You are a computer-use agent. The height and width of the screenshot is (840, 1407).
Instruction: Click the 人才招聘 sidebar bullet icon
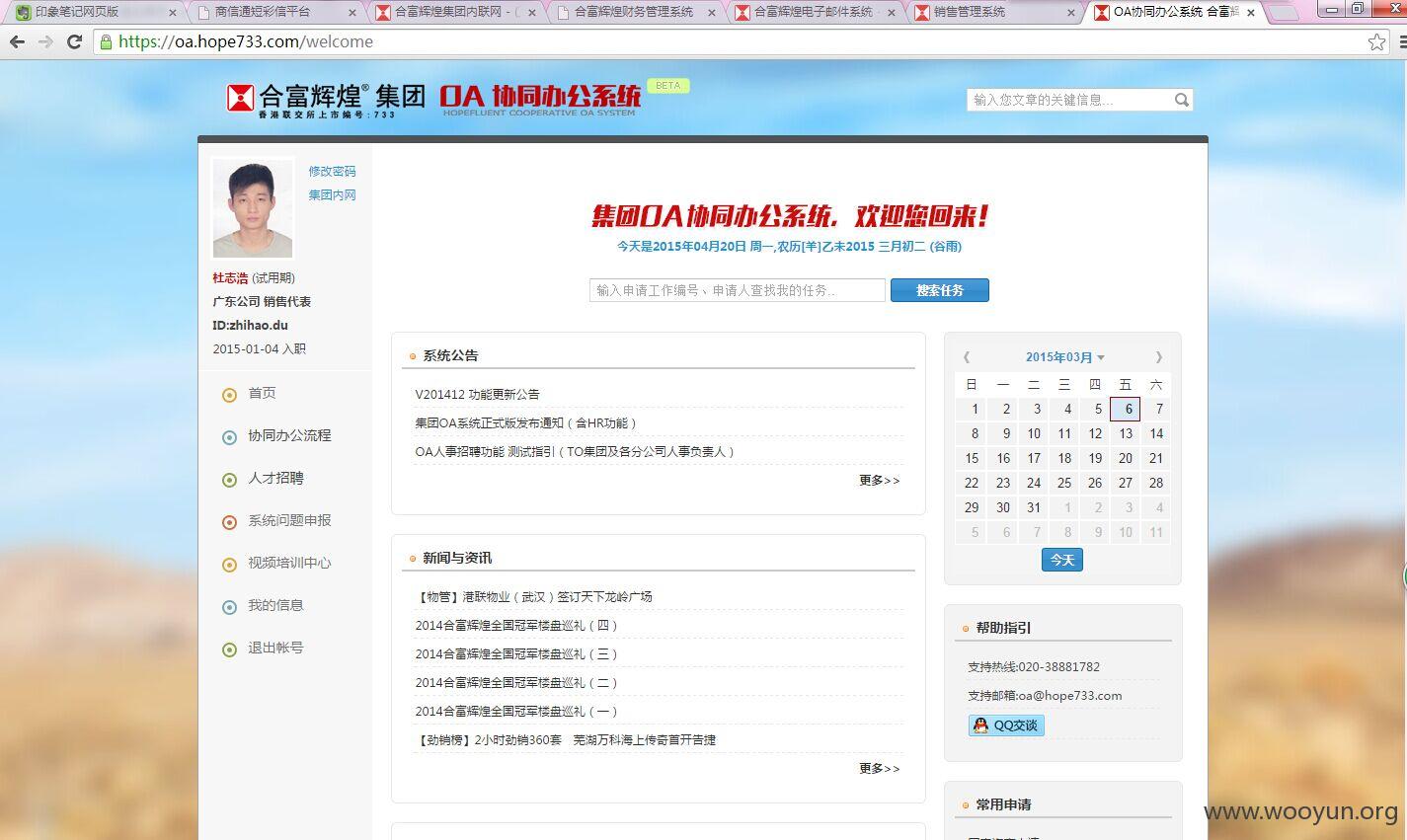229,480
